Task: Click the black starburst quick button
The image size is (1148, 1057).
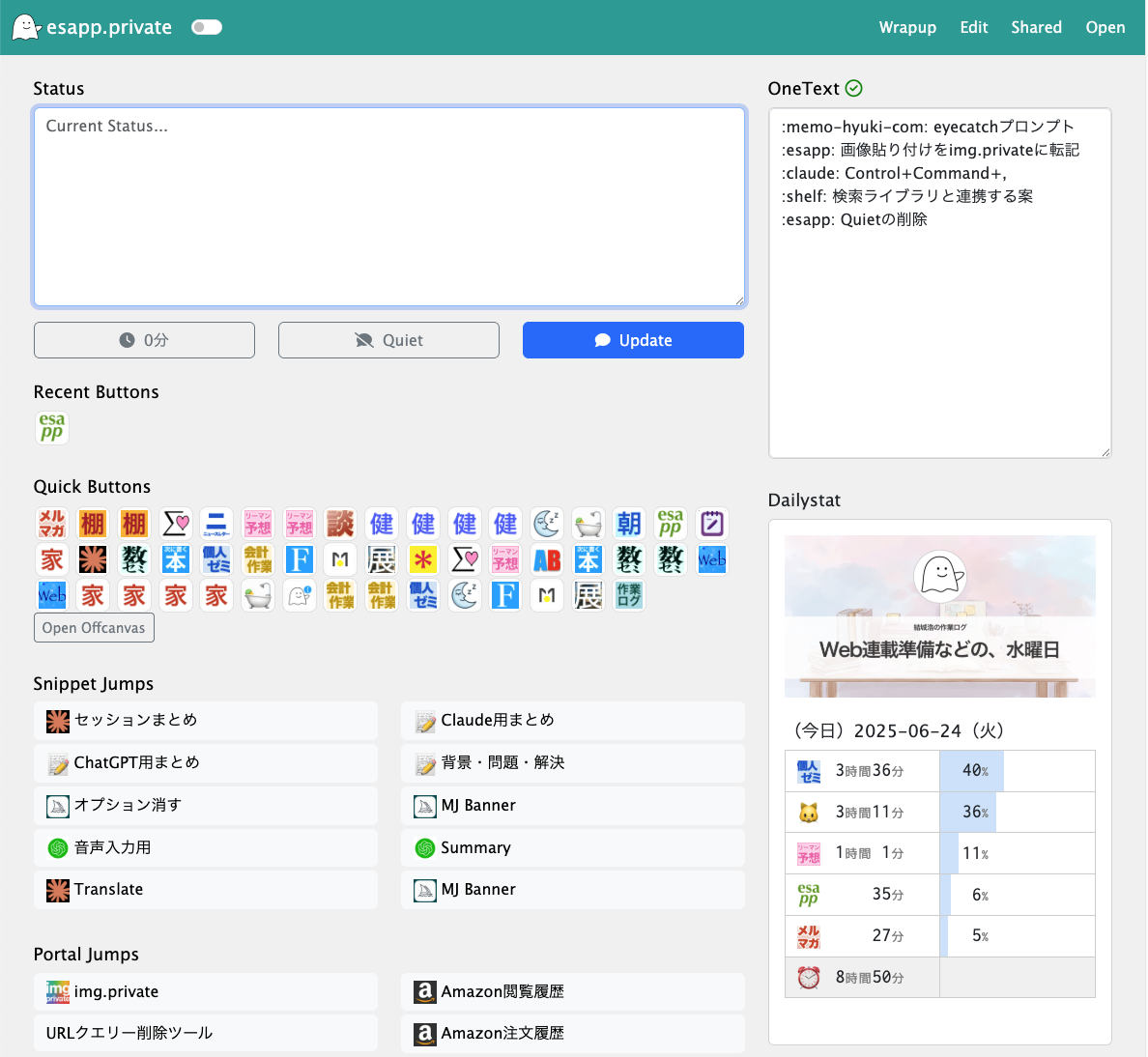Action: [x=92, y=560]
